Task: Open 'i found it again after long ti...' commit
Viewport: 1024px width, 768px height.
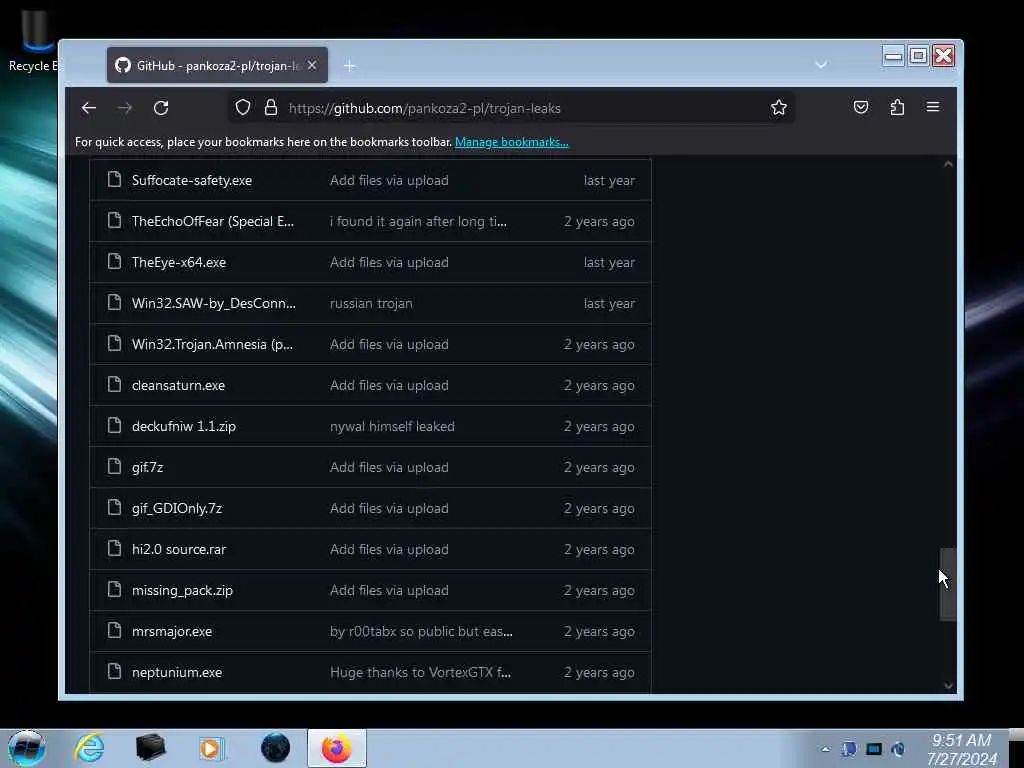Action: 418,221
